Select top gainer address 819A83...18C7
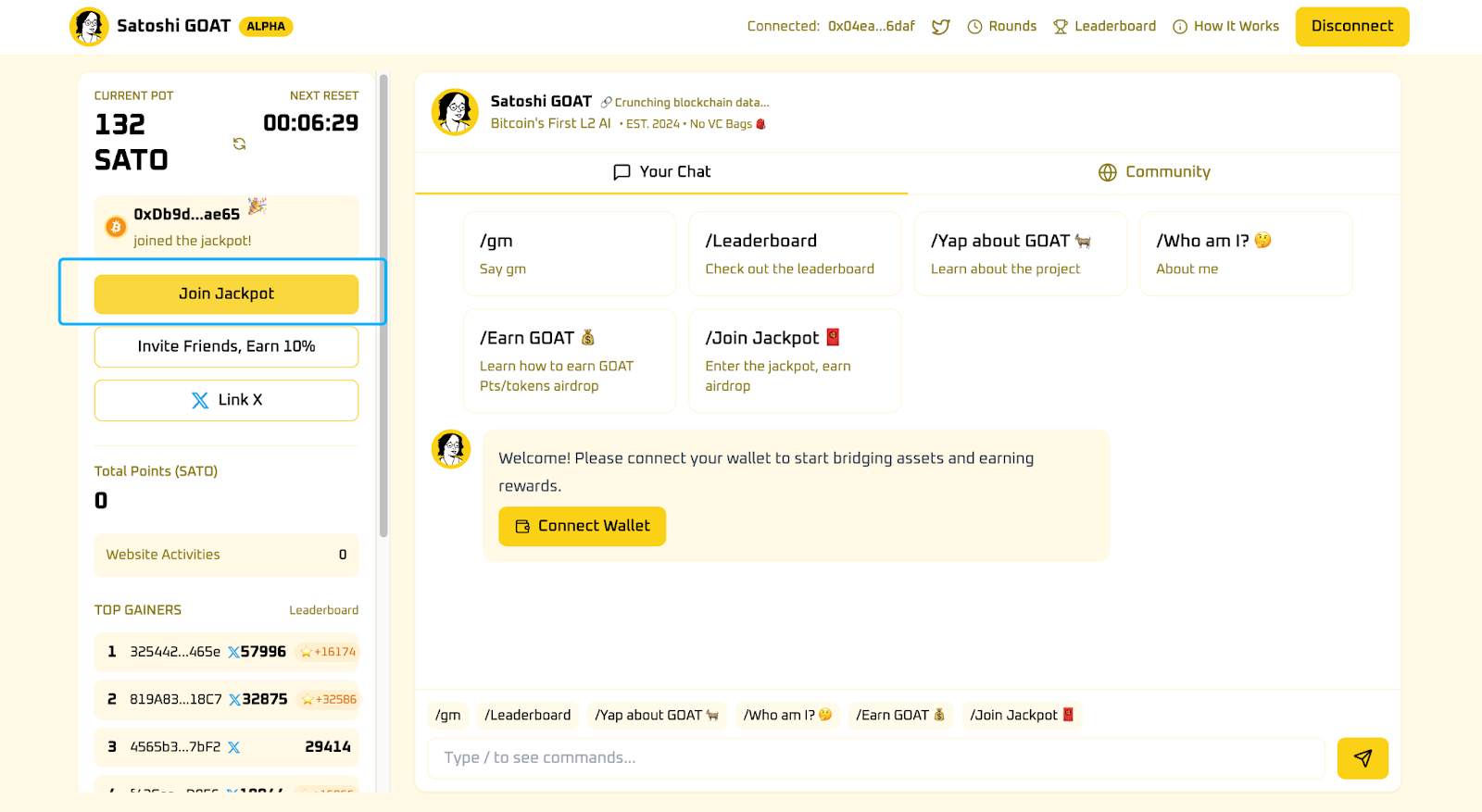The image size is (1482, 812). [x=176, y=699]
